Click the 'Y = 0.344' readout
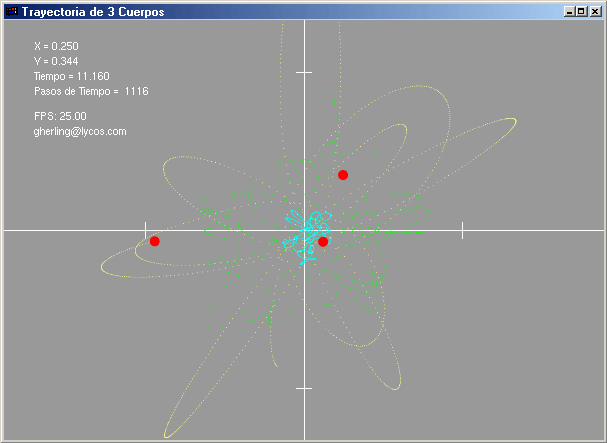The image size is (607, 443). point(57,61)
